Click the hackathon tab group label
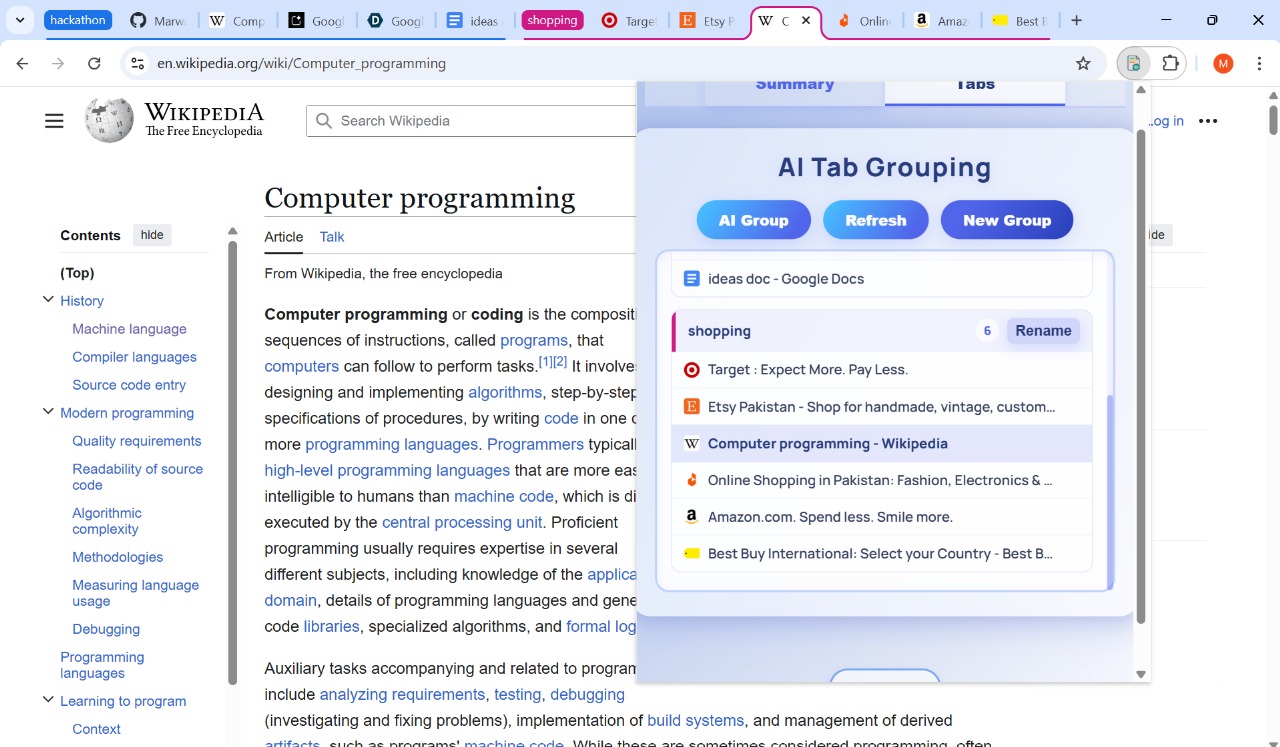Screen dimensions: 1280x747 pyautogui.click(x=78, y=20)
